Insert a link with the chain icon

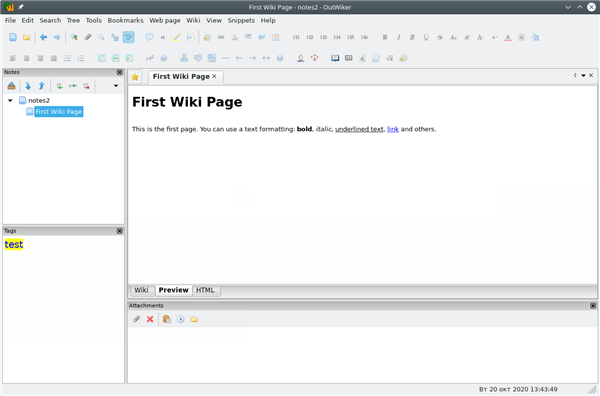(x=221, y=37)
